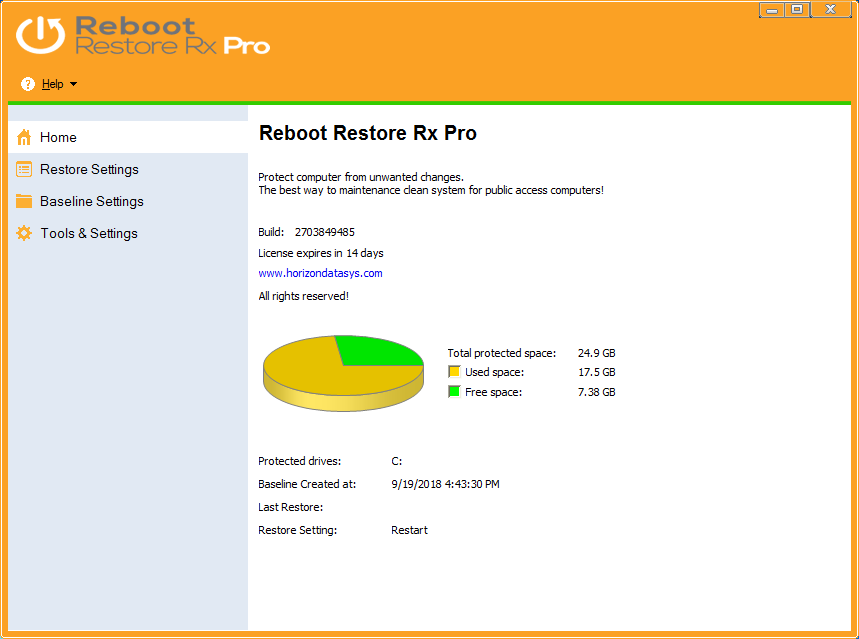Click the 'All rights reserved!' text
859x639 pixels.
[x=303, y=296]
